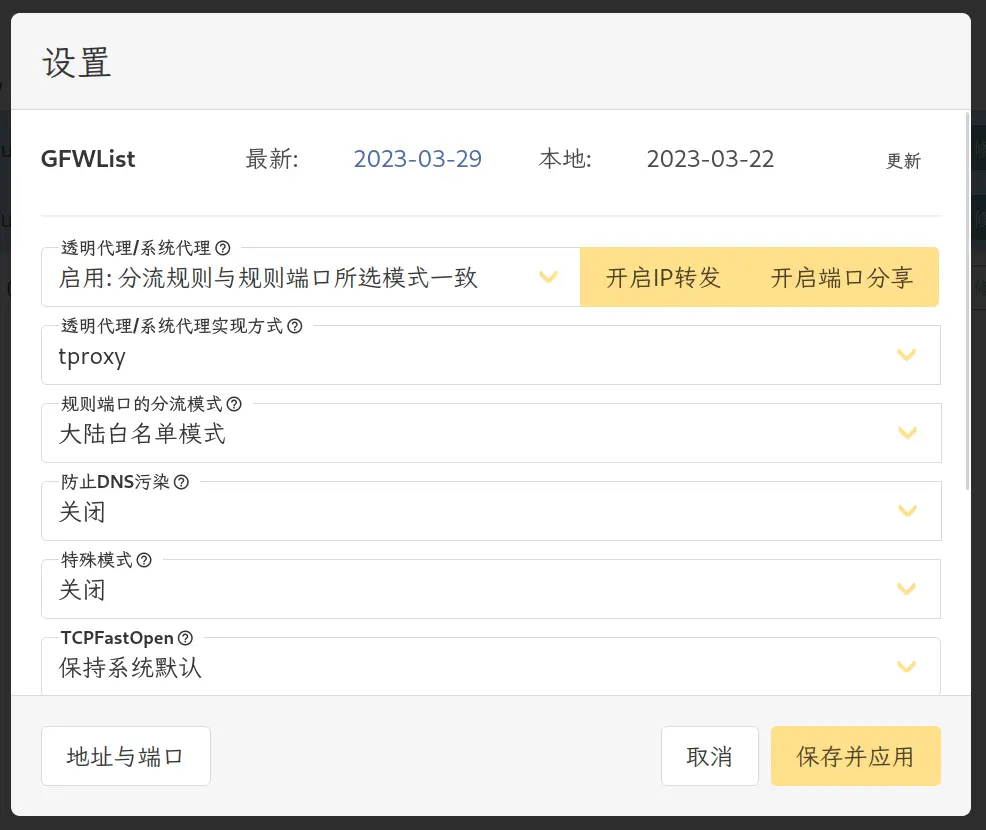
Task: Click 保存并应用 to save settings
Action: (855, 756)
